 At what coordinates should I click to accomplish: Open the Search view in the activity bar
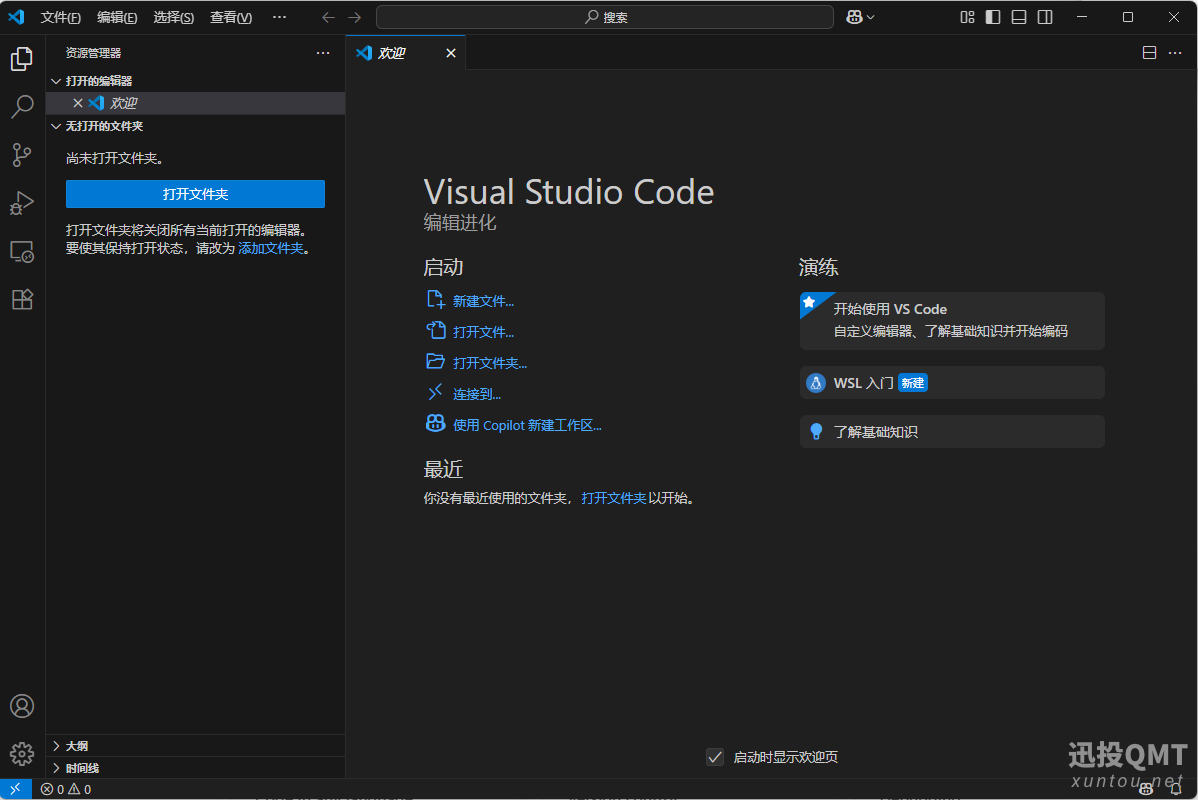click(x=22, y=107)
